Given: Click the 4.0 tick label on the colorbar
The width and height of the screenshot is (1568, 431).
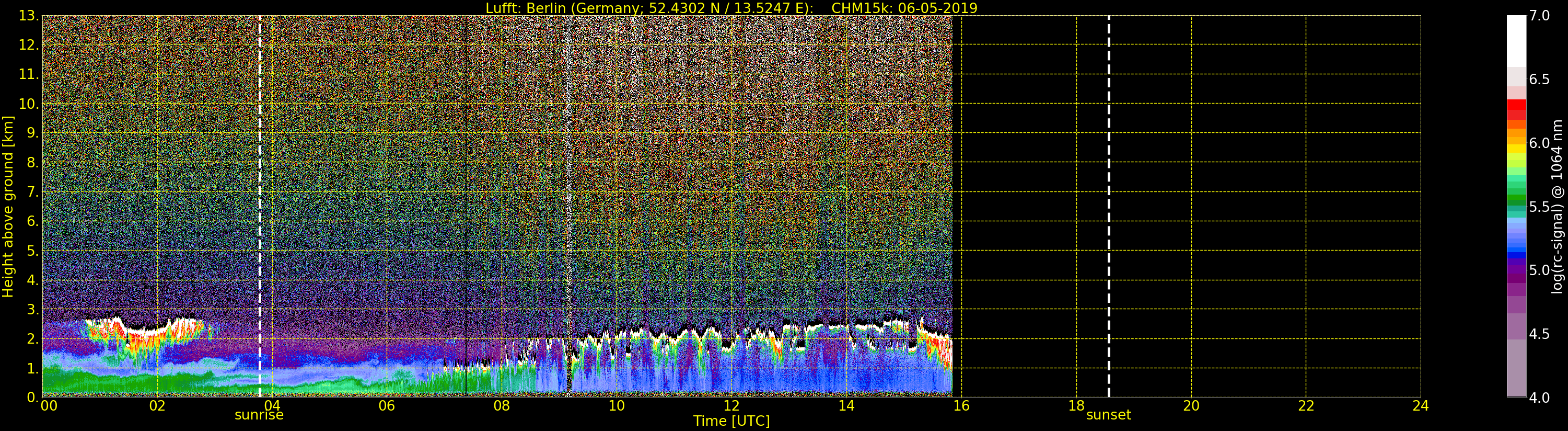Looking at the screenshot, I should point(1539,398).
